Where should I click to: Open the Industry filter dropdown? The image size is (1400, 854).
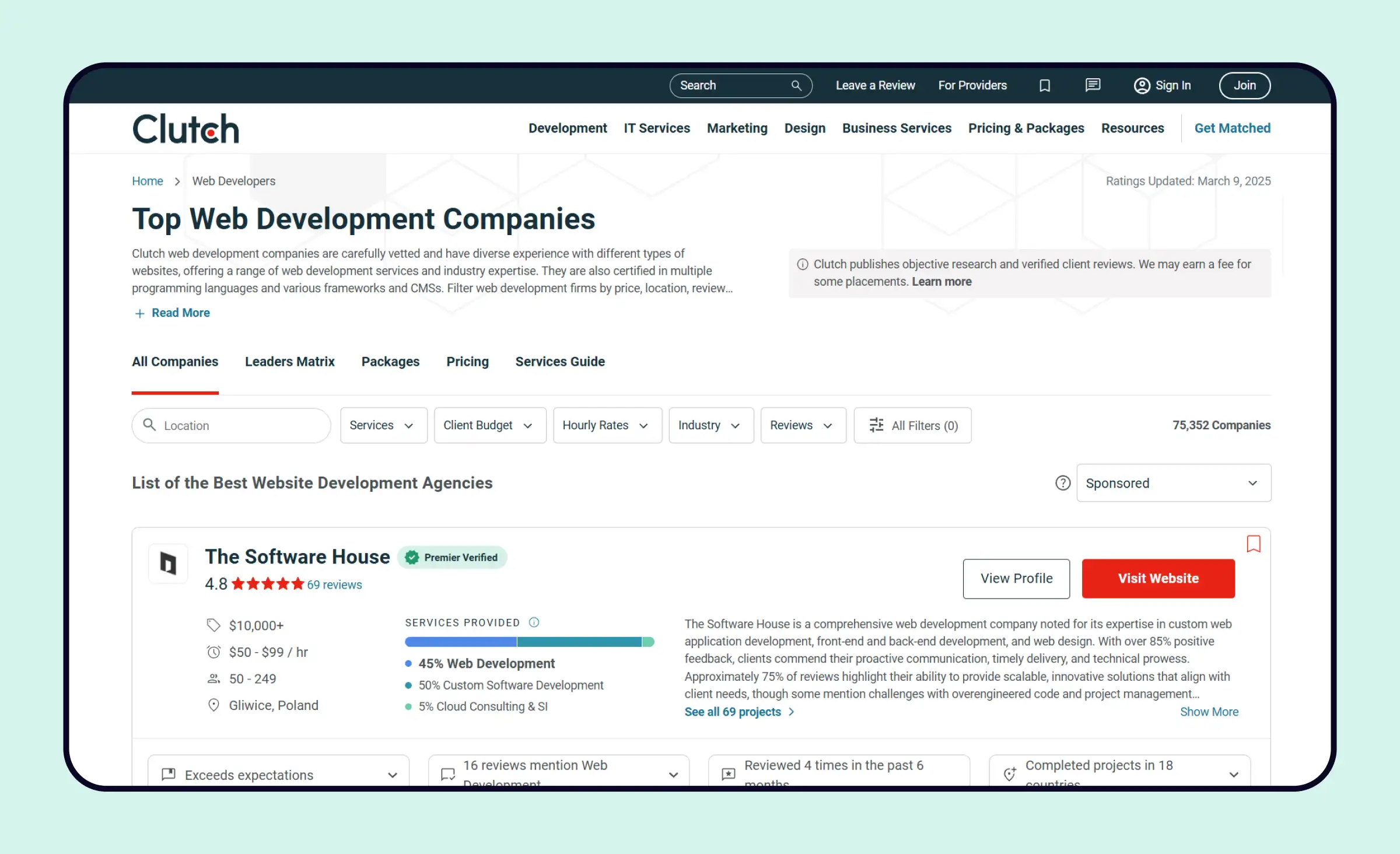pyautogui.click(x=711, y=425)
